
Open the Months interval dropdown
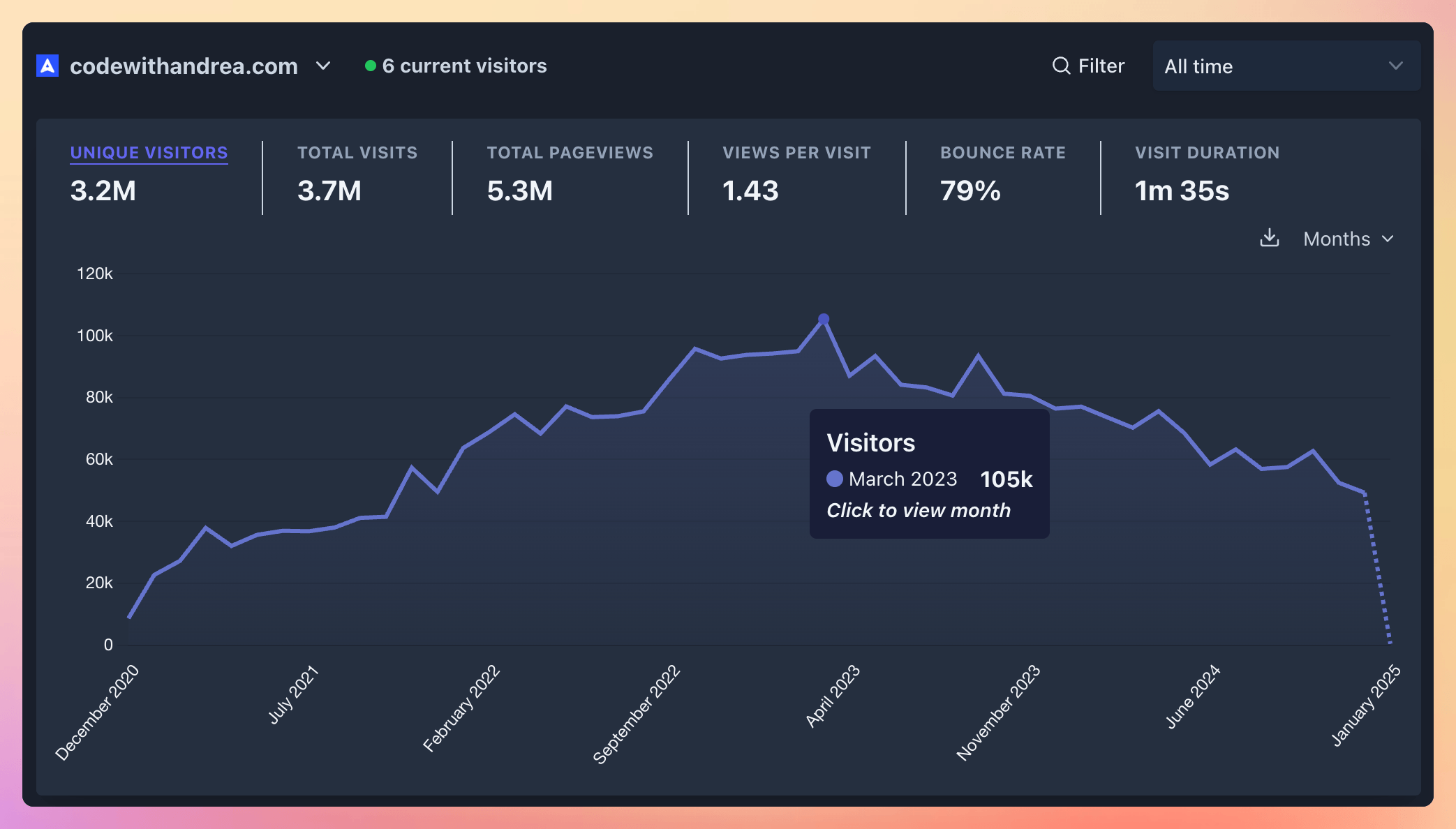pyautogui.click(x=1348, y=239)
